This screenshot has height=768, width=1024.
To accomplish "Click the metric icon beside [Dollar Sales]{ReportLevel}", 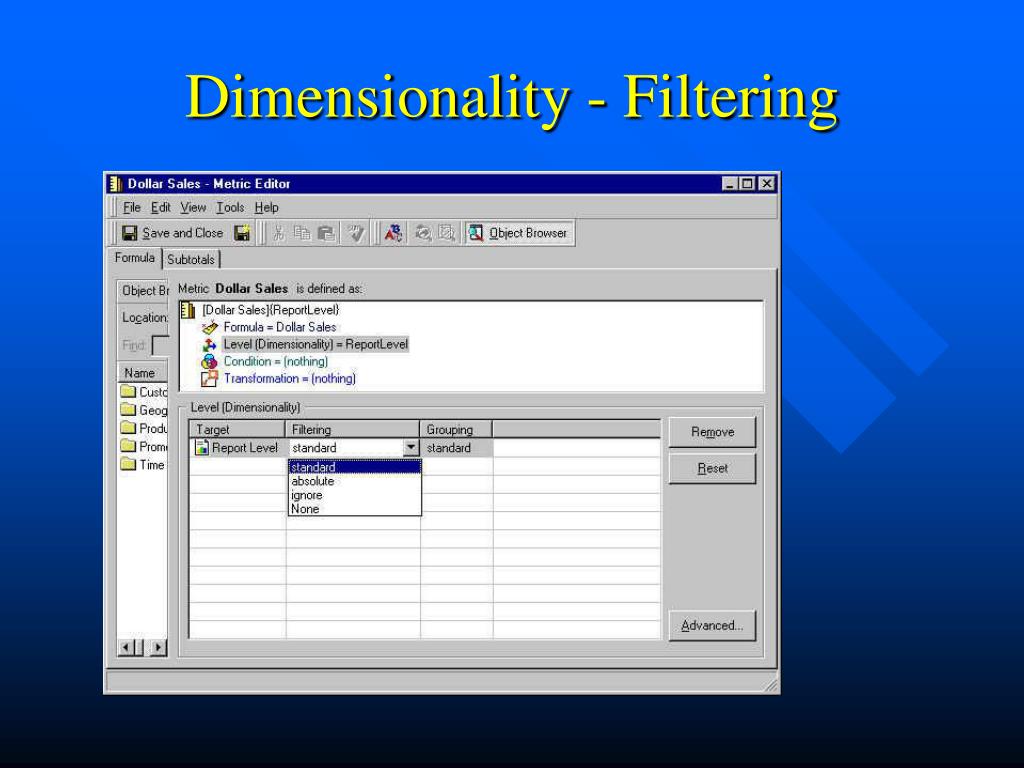I will click(x=188, y=310).
